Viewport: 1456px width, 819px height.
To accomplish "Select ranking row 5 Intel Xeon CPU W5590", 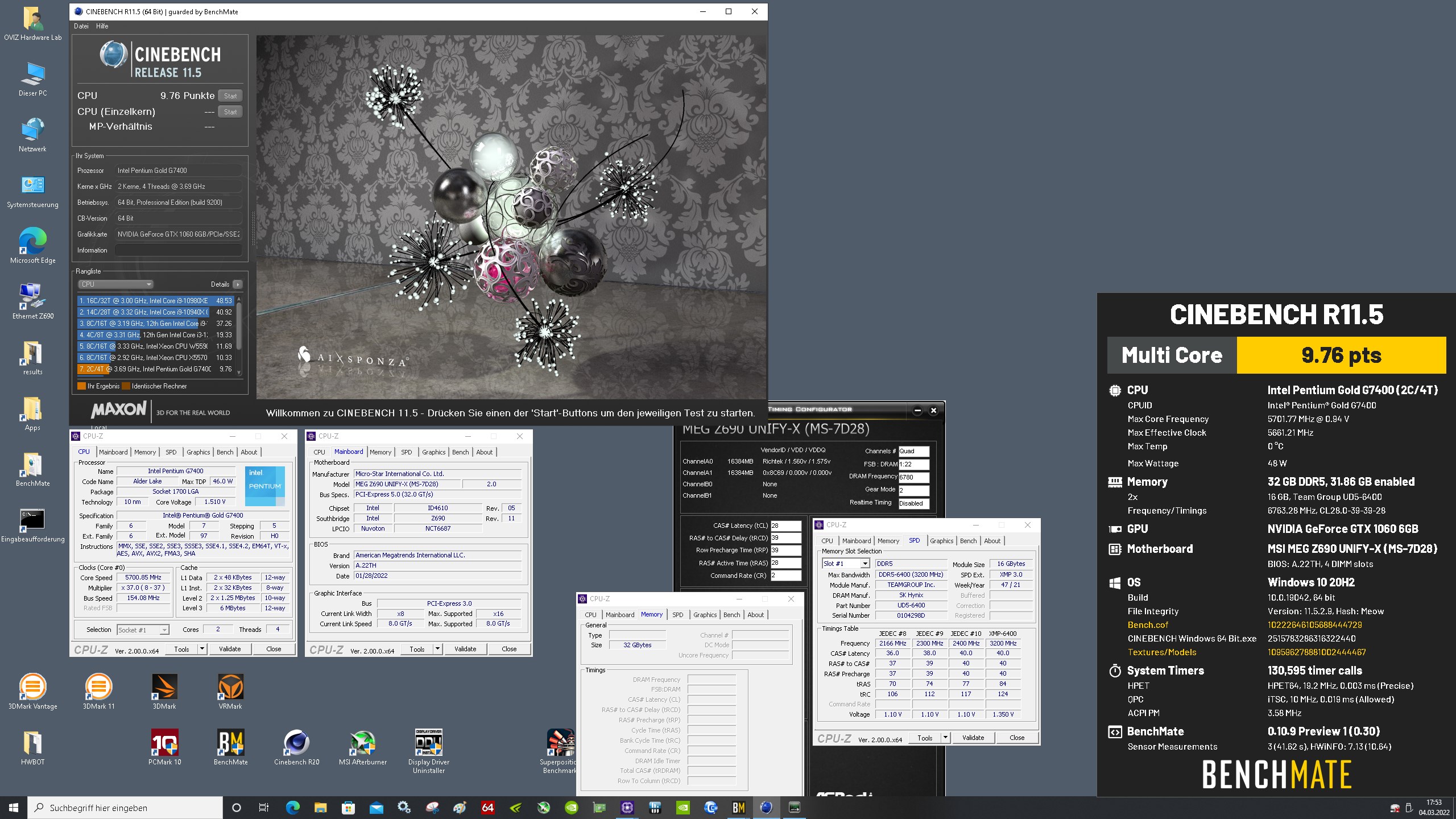I will [156, 346].
